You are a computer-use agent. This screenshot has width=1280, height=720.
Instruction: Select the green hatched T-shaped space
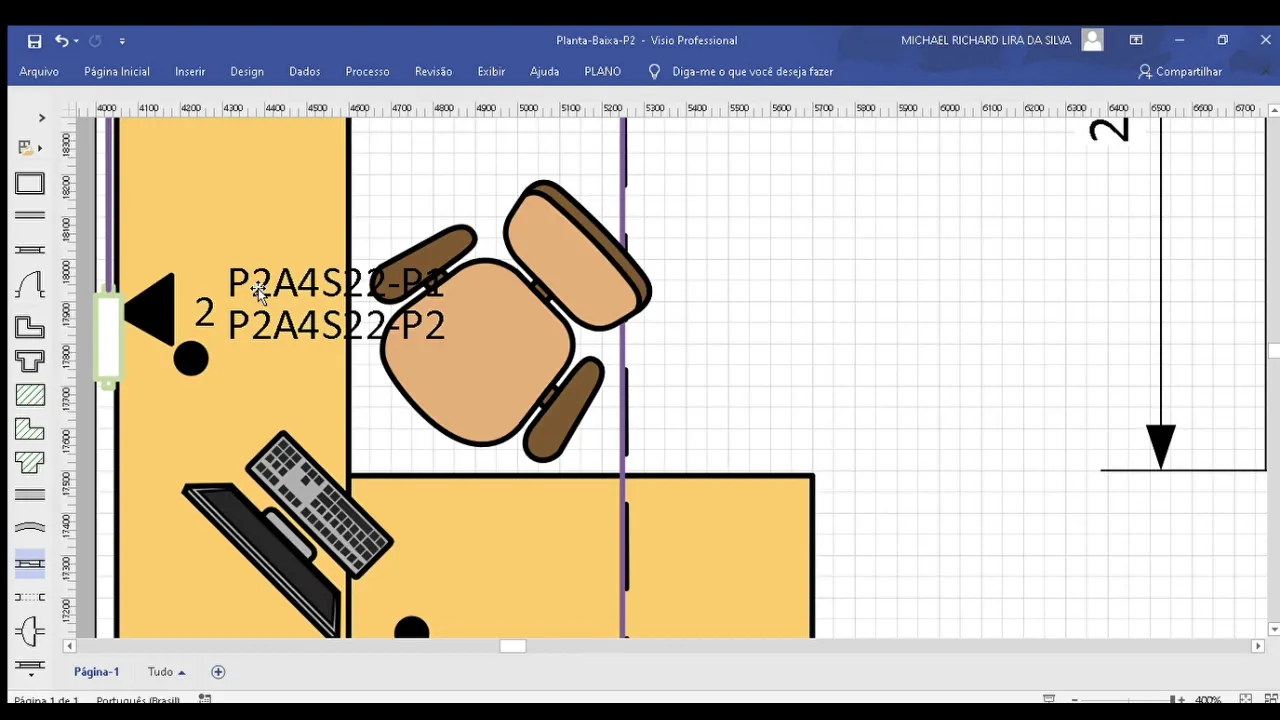30,463
